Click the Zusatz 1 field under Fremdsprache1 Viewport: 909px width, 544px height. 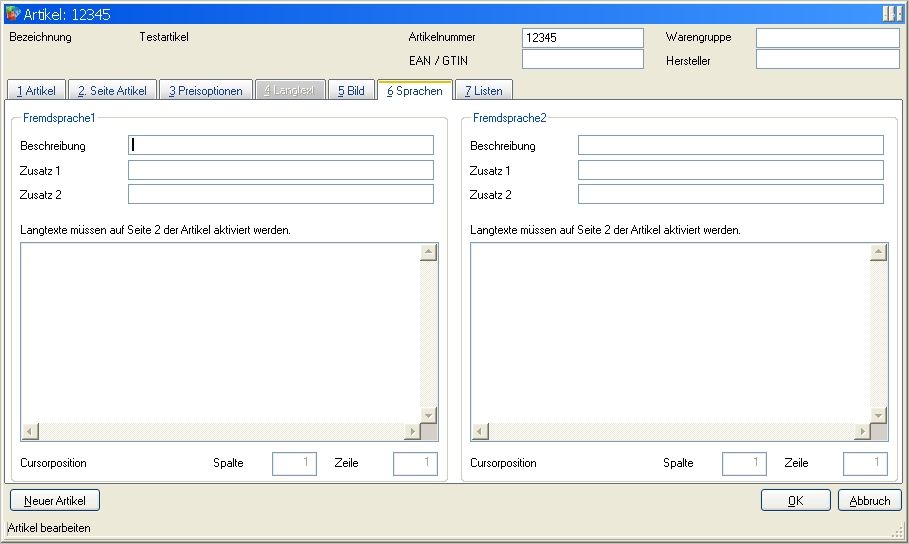tap(280, 170)
